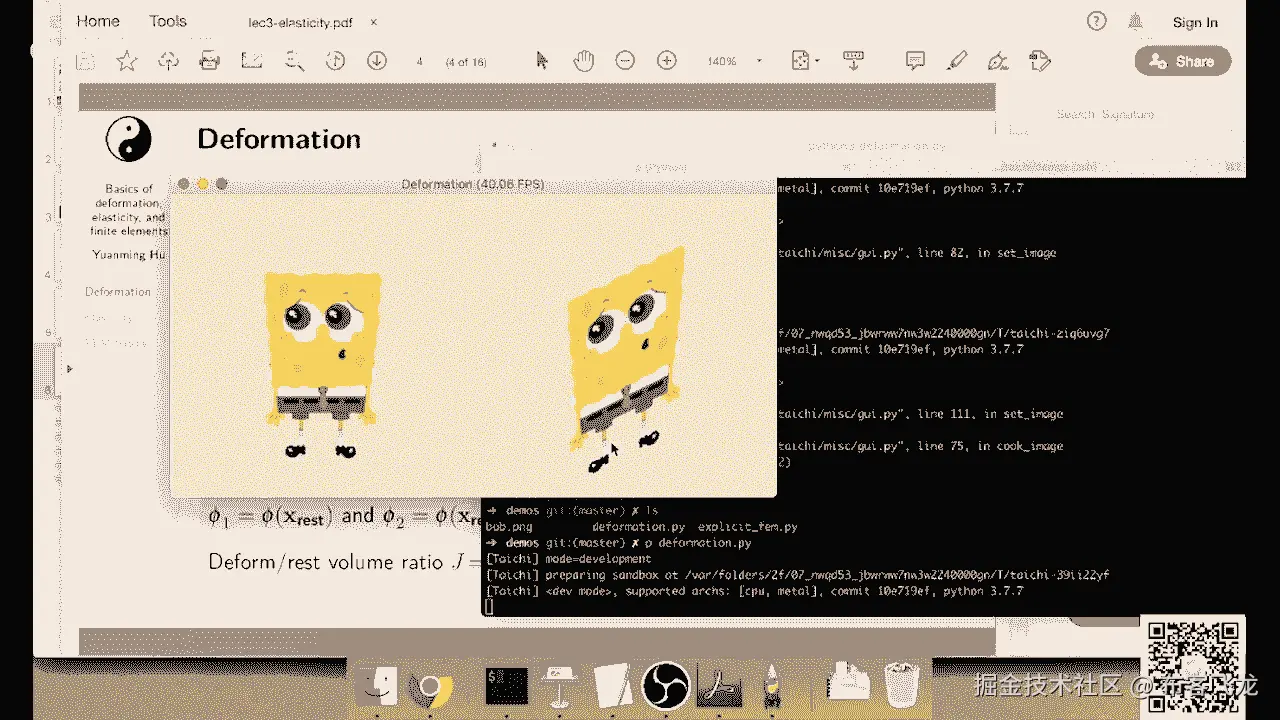1280x720 pixels.
Task: Click the left SpongeBob image in Deformation window
Action: (x=322, y=364)
